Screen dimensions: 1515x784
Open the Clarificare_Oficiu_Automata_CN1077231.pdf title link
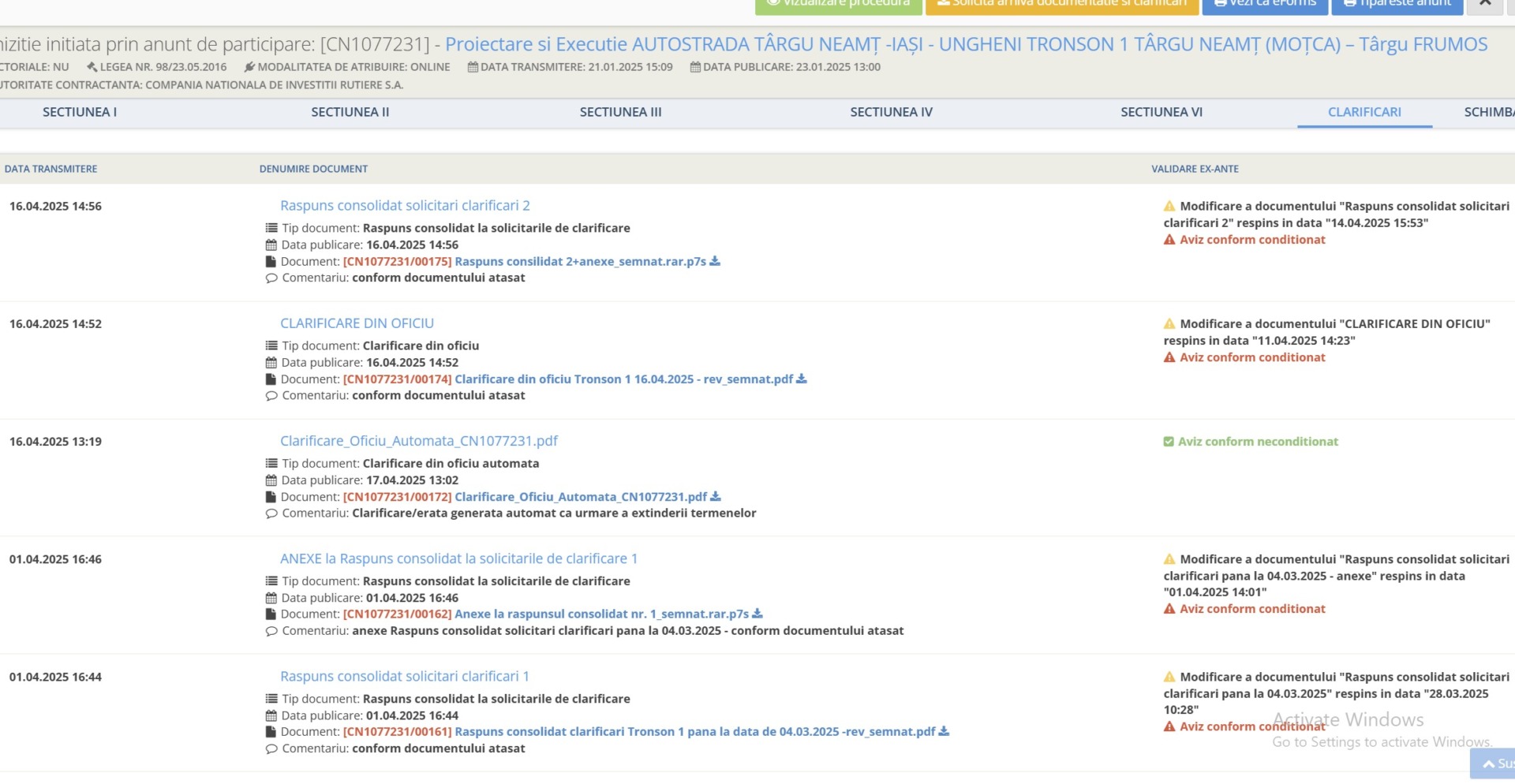(x=419, y=440)
